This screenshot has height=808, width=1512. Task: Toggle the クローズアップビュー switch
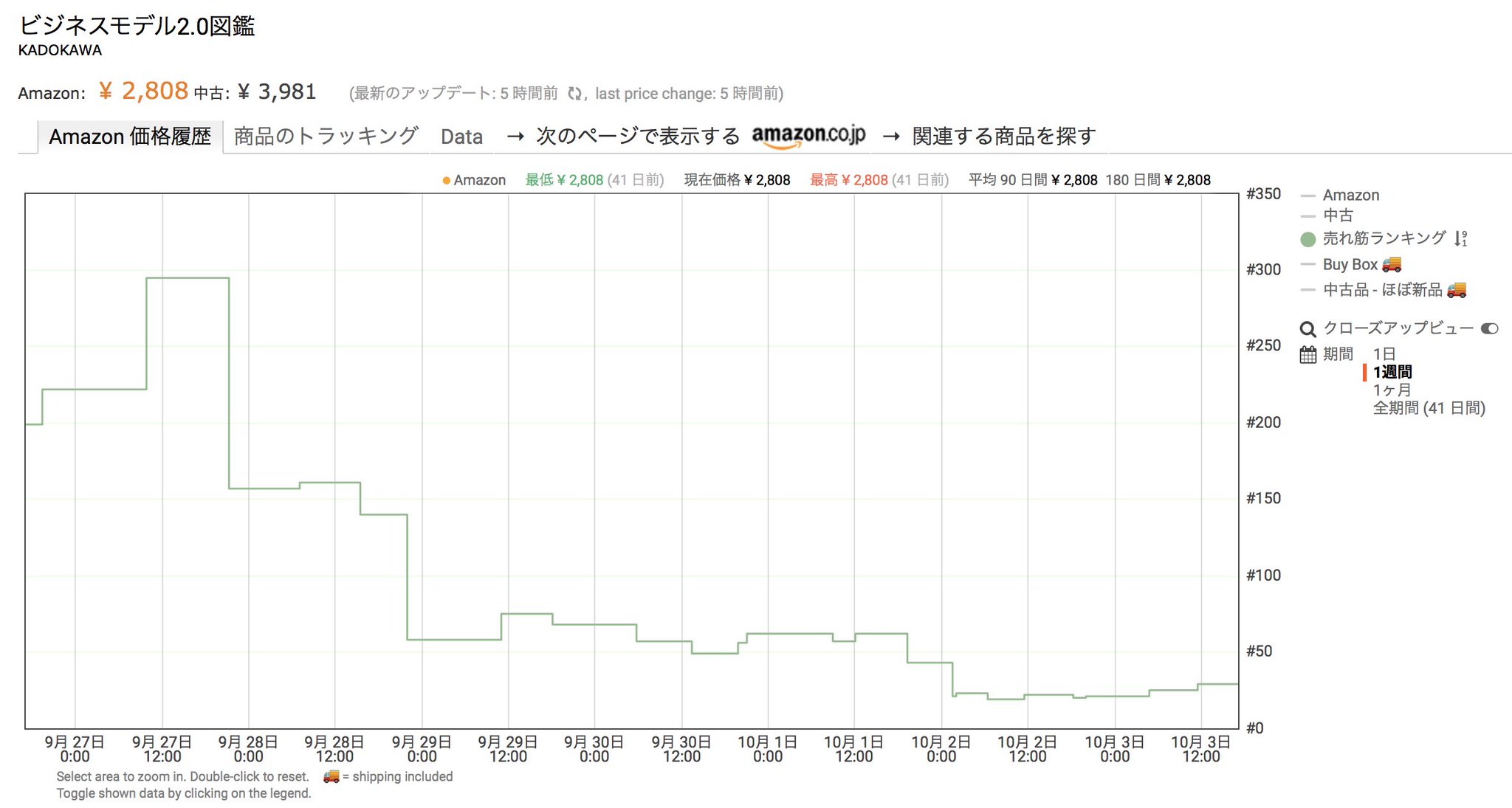pos(1489,329)
